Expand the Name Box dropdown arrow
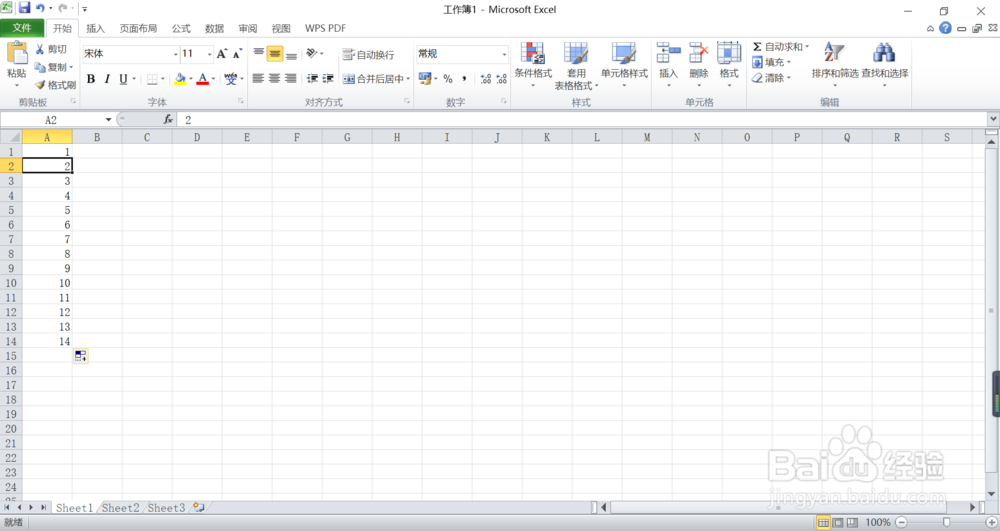Viewport: 1000px width, 531px height. (108, 119)
